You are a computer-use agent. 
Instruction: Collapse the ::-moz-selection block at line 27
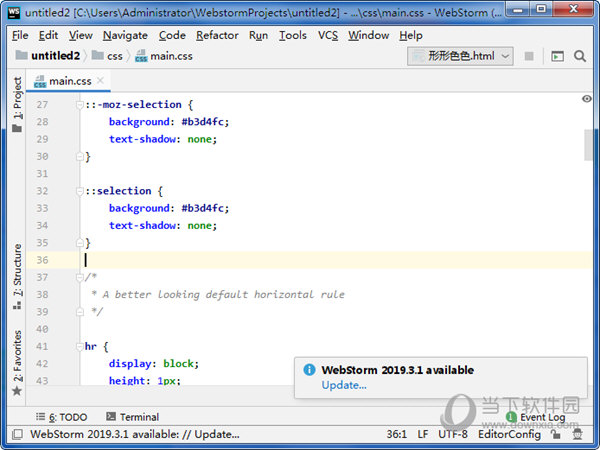click(x=80, y=104)
